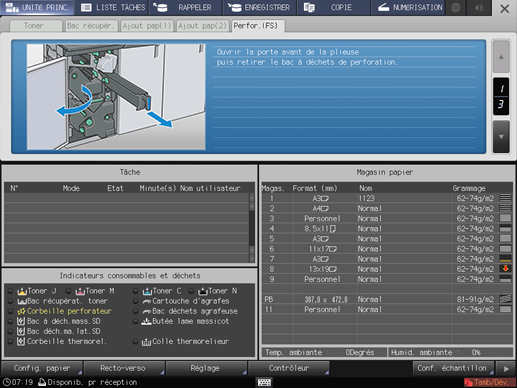Select the Corbeille perforateur indicator
The height and width of the screenshot is (388, 517).
(64, 311)
